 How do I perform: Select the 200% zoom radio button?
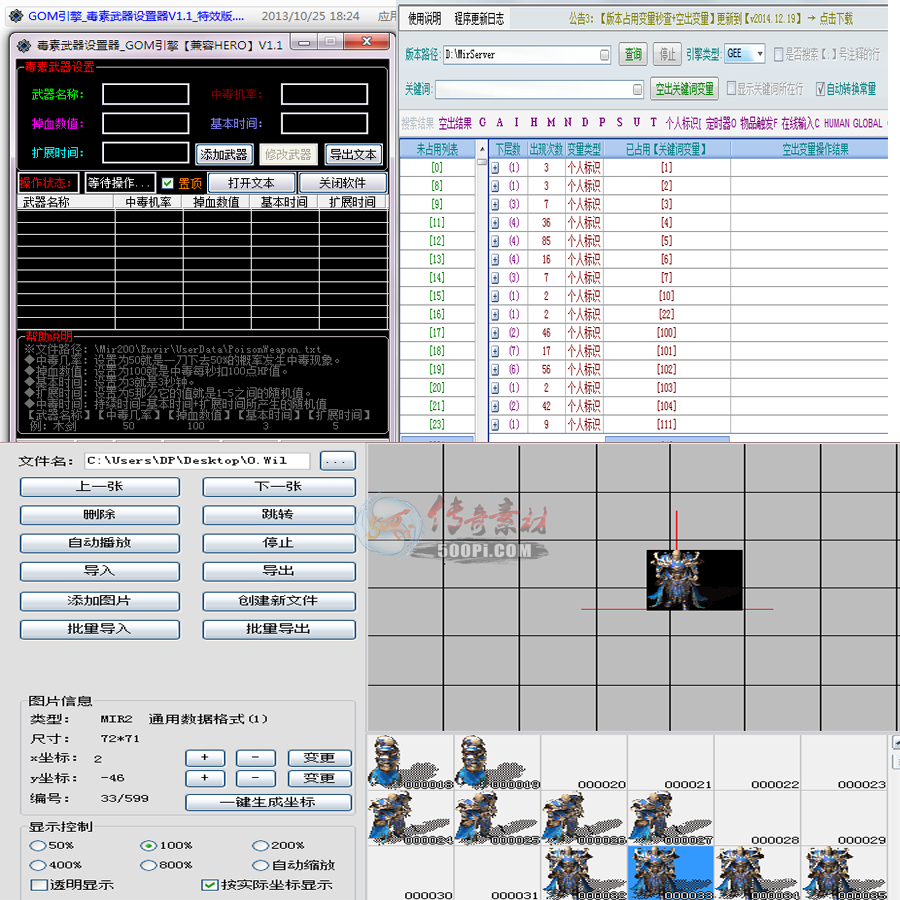[261, 845]
